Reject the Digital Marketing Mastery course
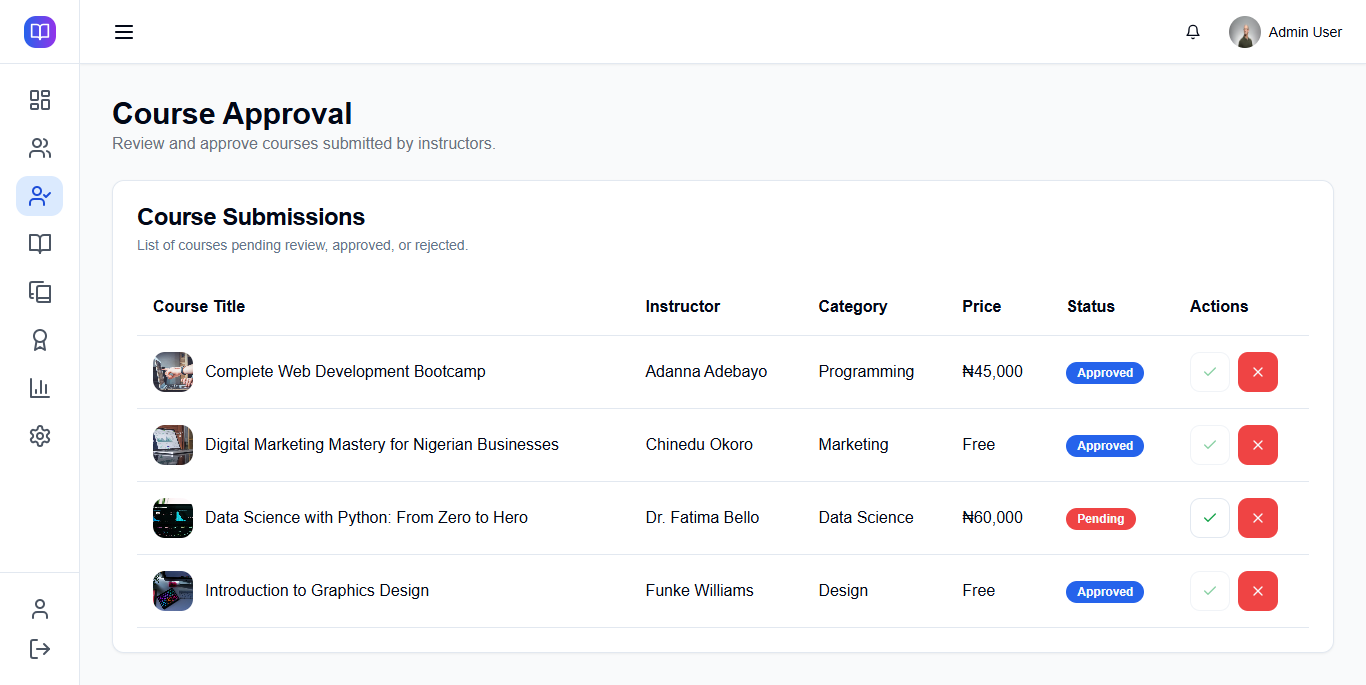1366x685 pixels. (1258, 445)
